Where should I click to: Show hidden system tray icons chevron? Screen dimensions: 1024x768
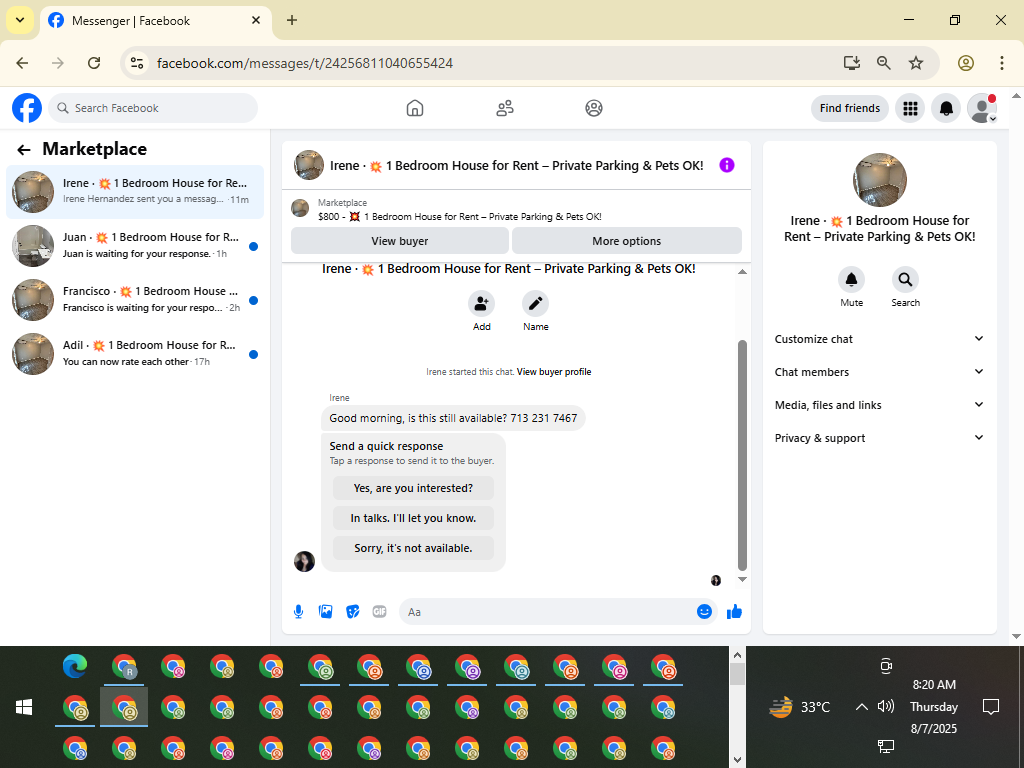pos(861,707)
